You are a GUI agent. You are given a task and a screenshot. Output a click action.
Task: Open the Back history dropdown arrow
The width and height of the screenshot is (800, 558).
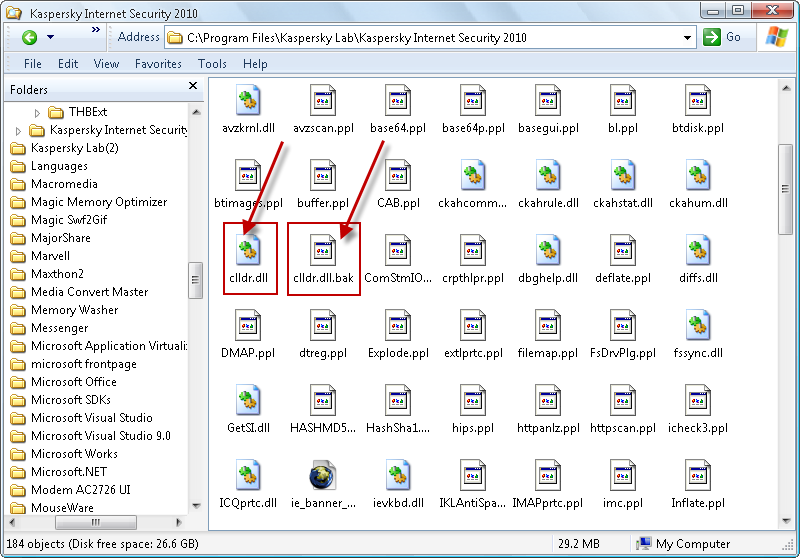pyautogui.click(x=50, y=37)
